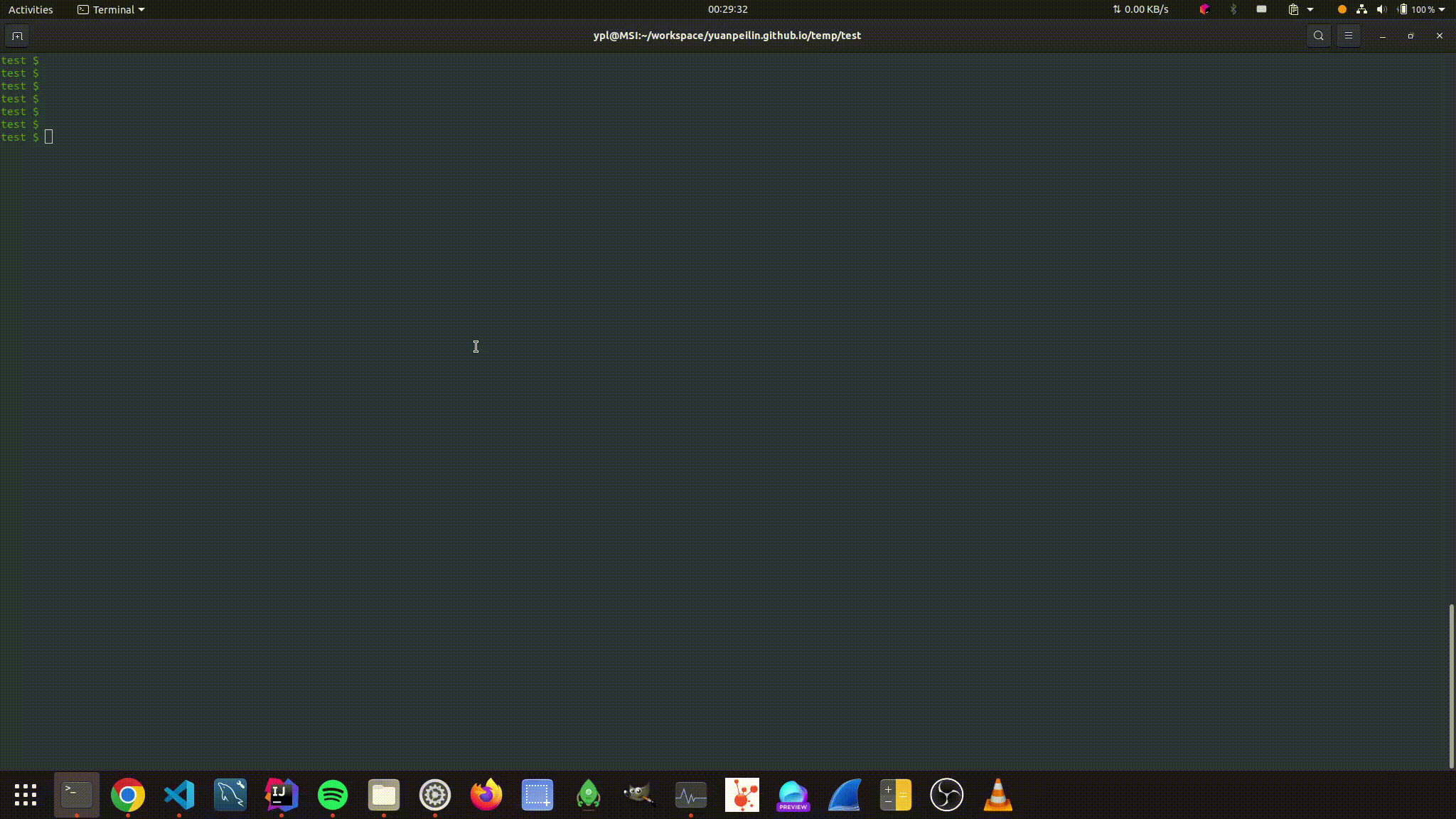Open a new terminal tab
The height and width of the screenshot is (819, 1456).
(17, 36)
